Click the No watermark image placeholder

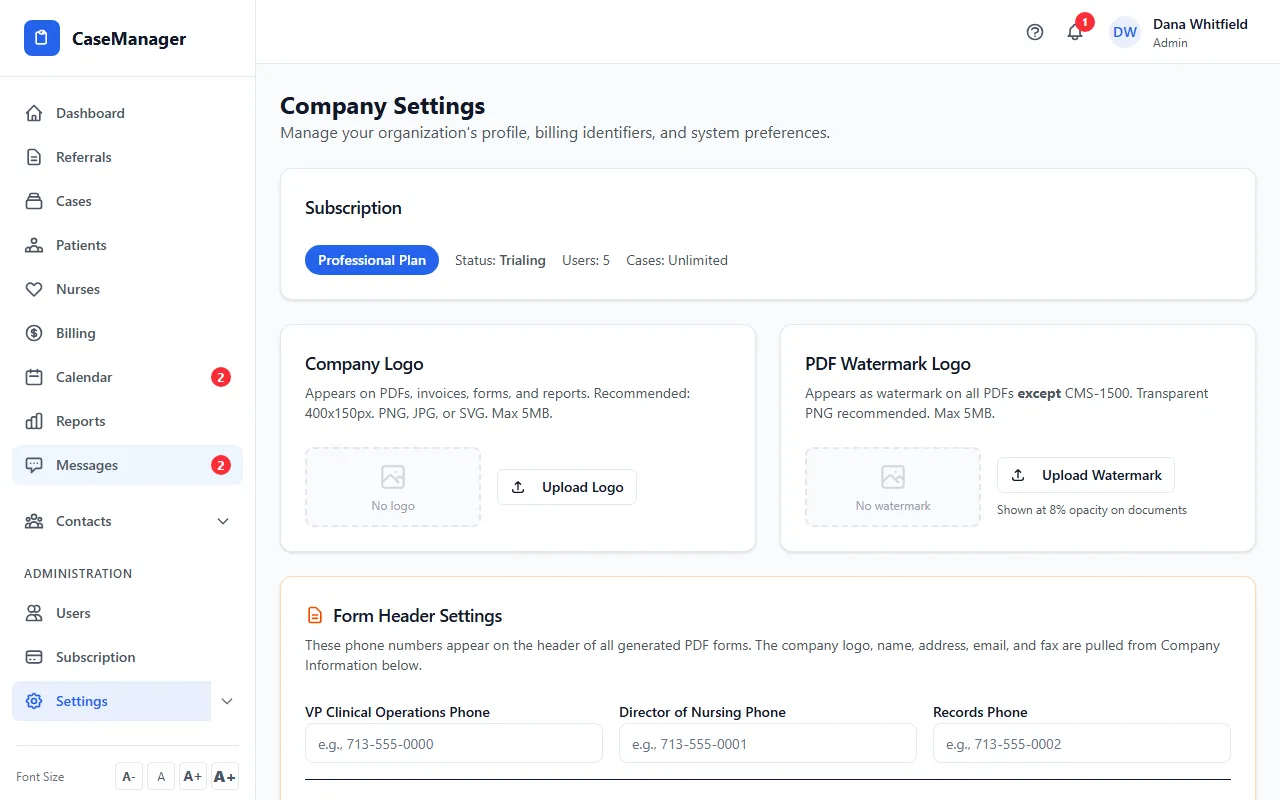click(x=893, y=487)
